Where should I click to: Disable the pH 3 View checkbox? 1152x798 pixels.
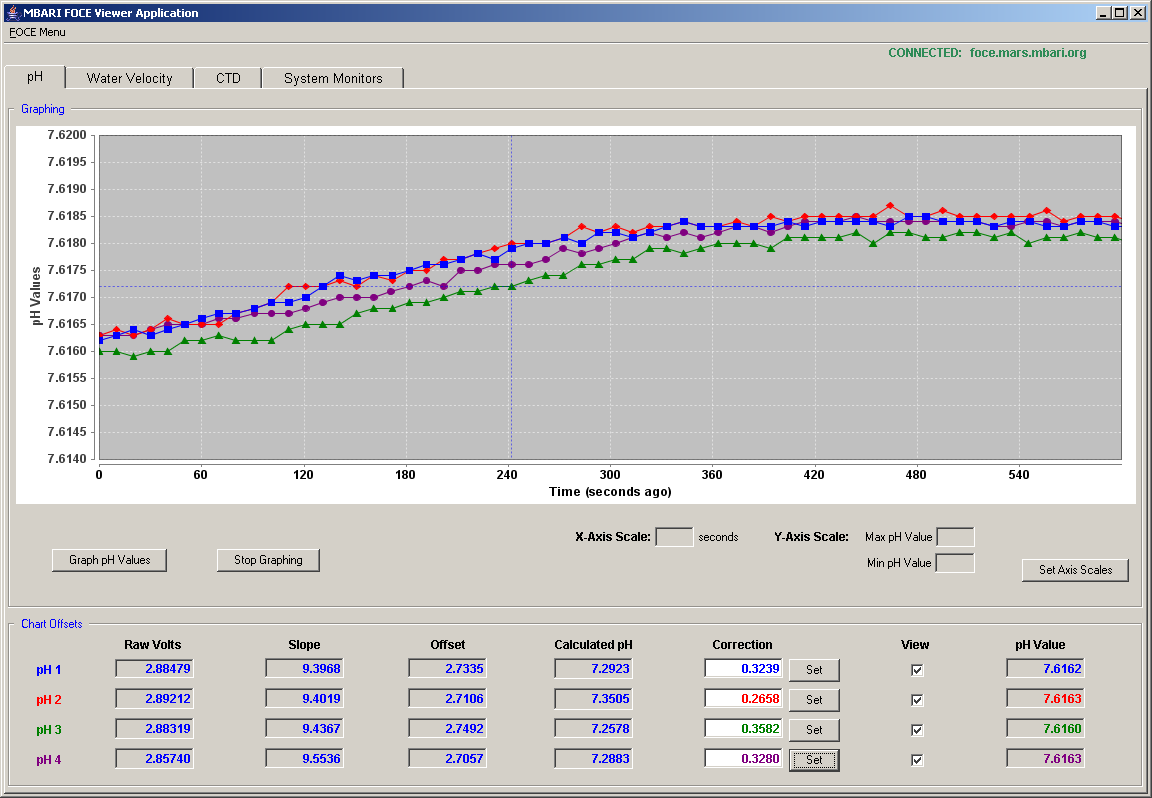(916, 730)
